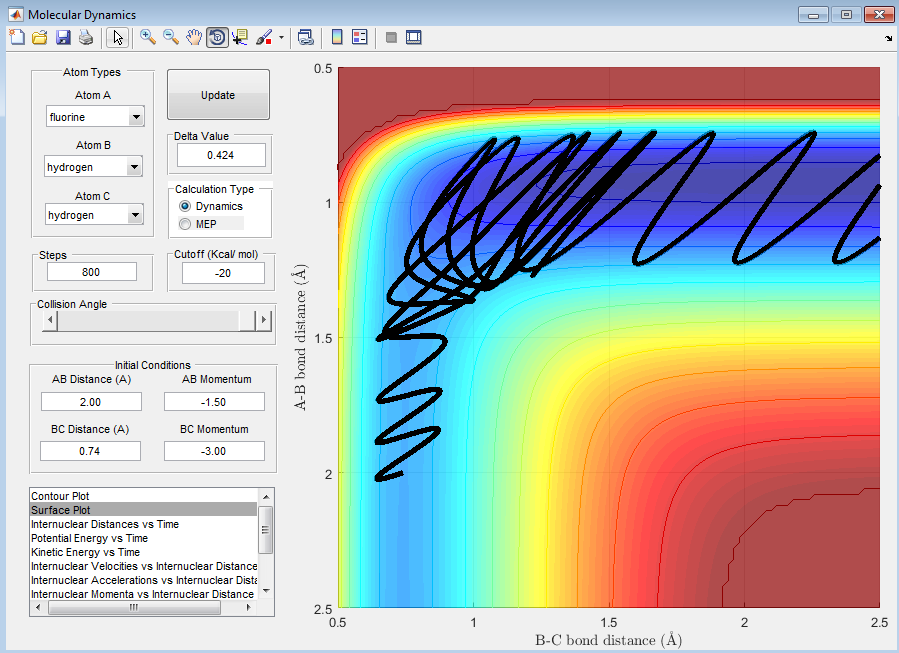This screenshot has width=899, height=653.
Task: Click the Steps input field
Action: (x=91, y=272)
